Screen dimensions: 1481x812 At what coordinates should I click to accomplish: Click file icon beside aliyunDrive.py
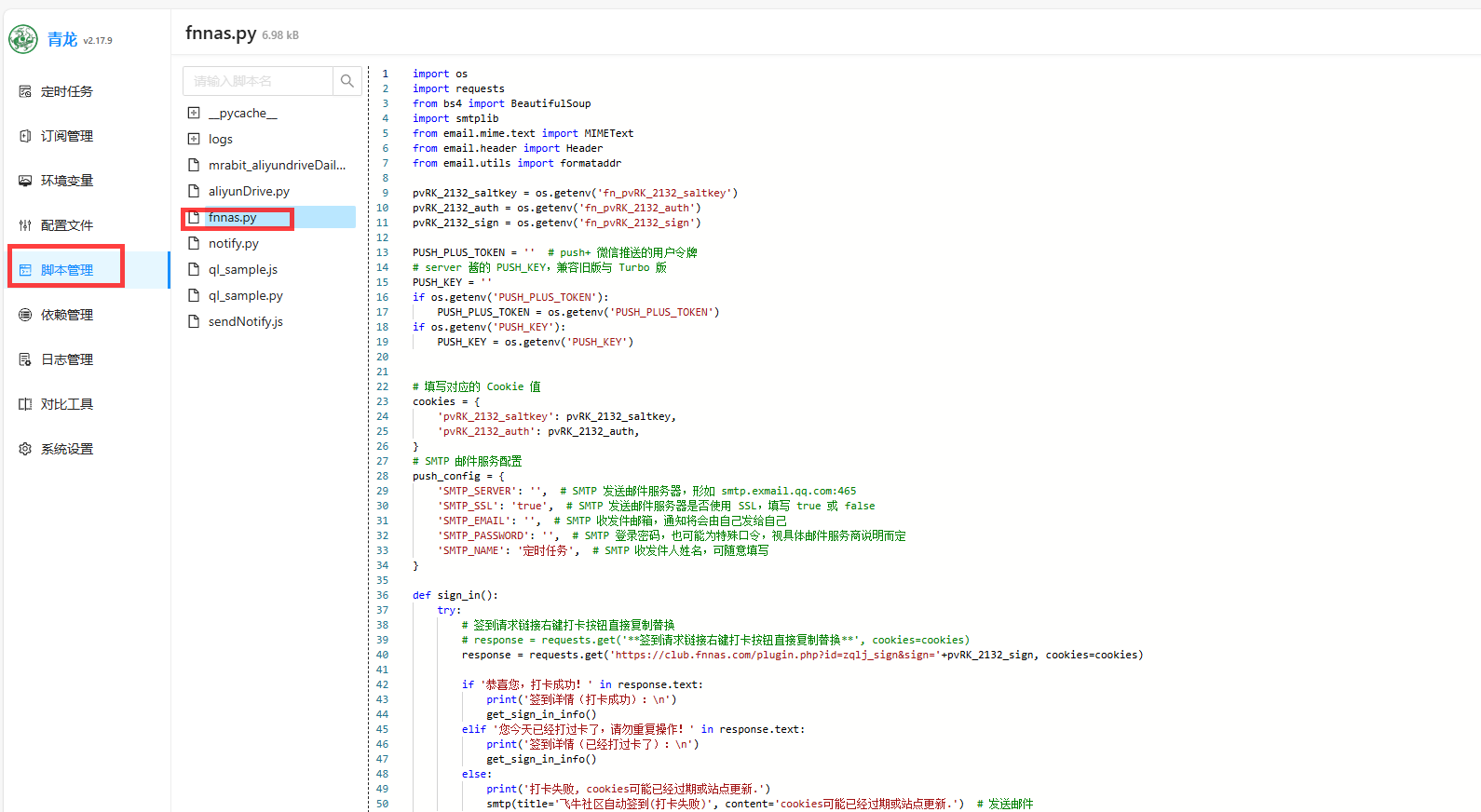pyautogui.click(x=194, y=191)
